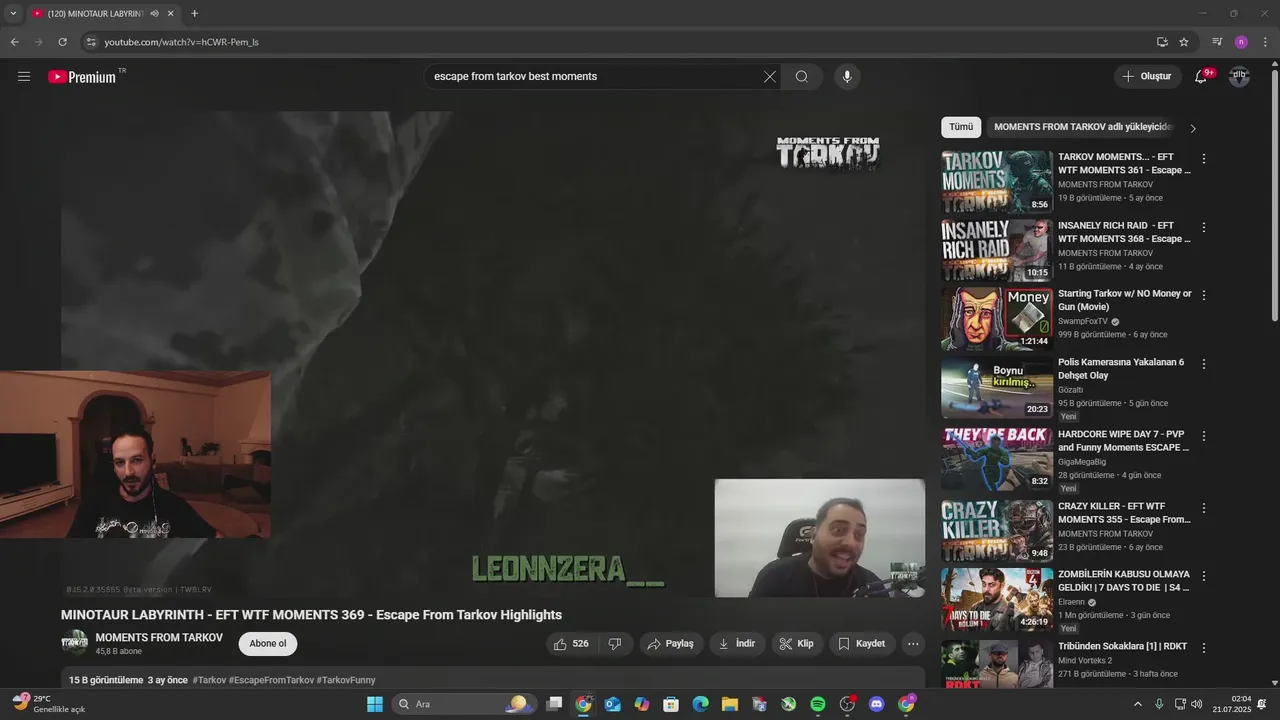Screen dimensions: 1280x720
Task: Click the Kaydet save button
Action: tap(862, 644)
